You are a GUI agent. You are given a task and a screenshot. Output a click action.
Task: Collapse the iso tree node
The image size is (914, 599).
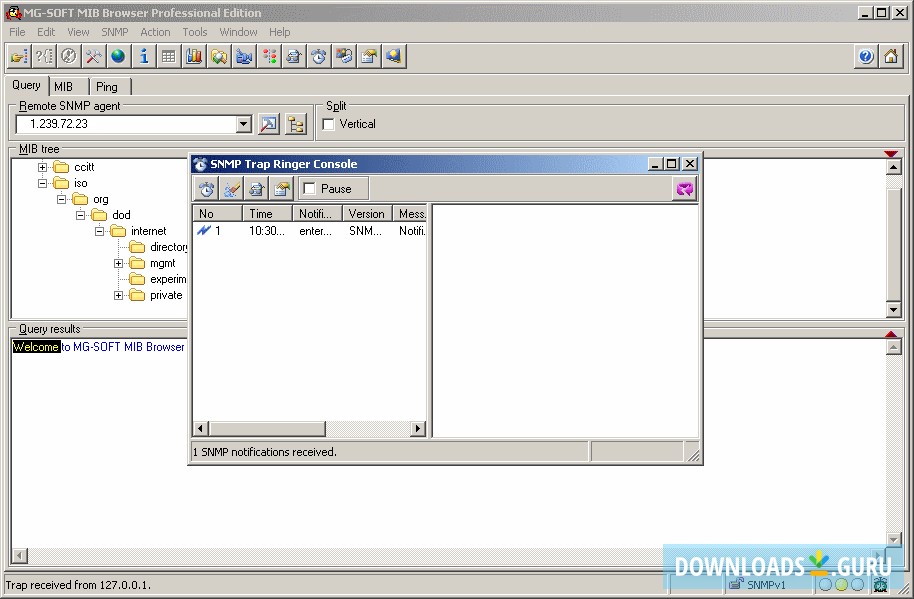pos(42,183)
